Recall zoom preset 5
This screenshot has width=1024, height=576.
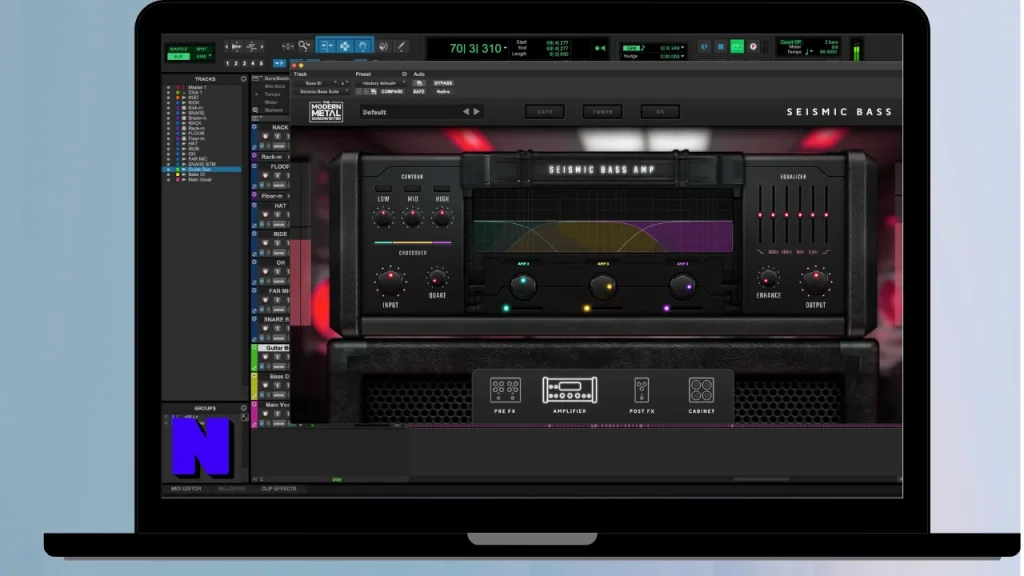[x=261, y=63]
